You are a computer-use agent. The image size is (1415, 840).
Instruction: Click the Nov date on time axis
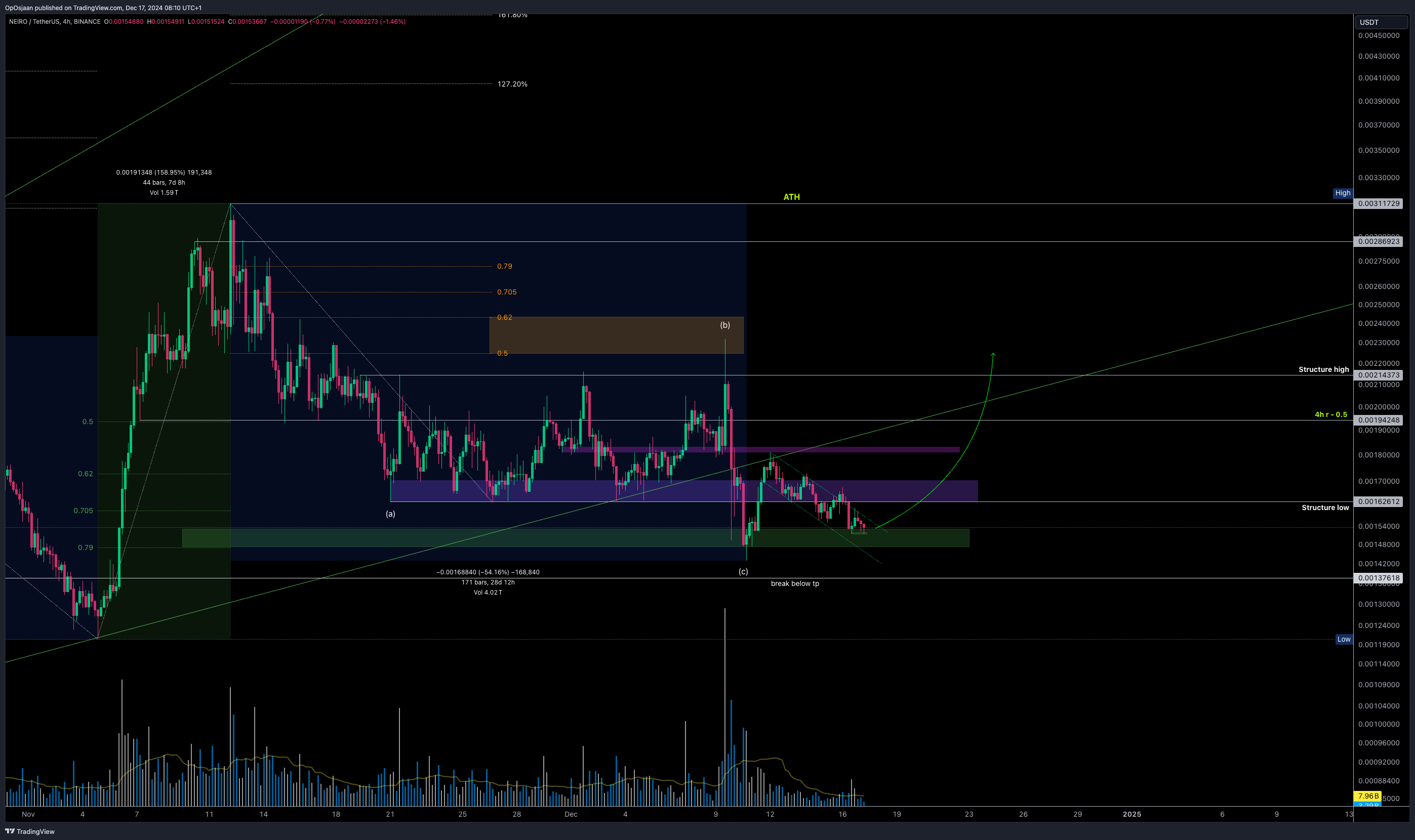(x=28, y=815)
